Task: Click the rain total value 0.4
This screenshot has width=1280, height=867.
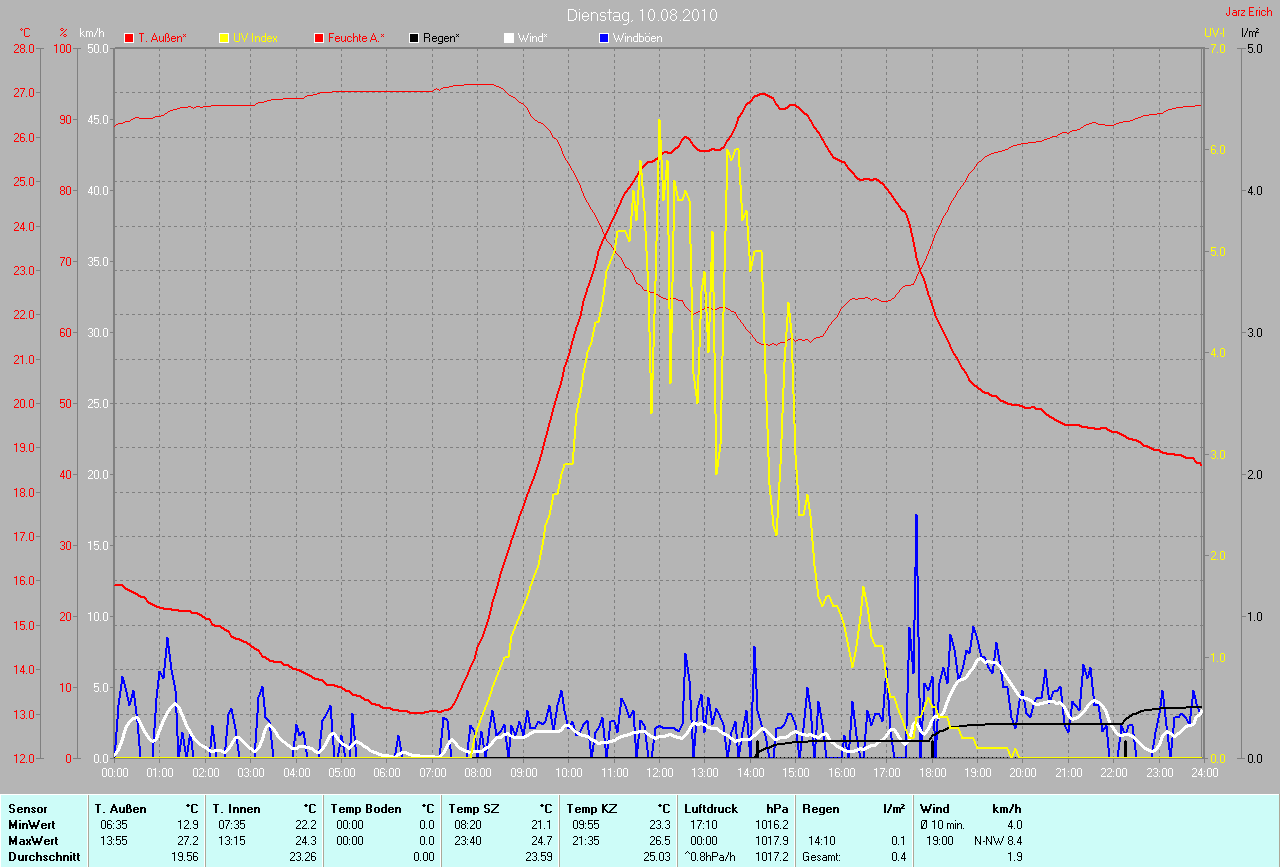Action: coord(898,857)
